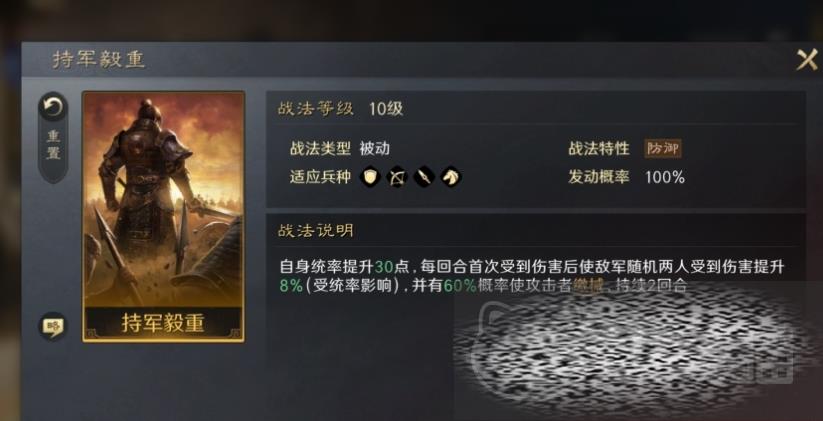Click the 重置 label under reset arrow
This screenshot has width=823, height=421.
(54, 145)
